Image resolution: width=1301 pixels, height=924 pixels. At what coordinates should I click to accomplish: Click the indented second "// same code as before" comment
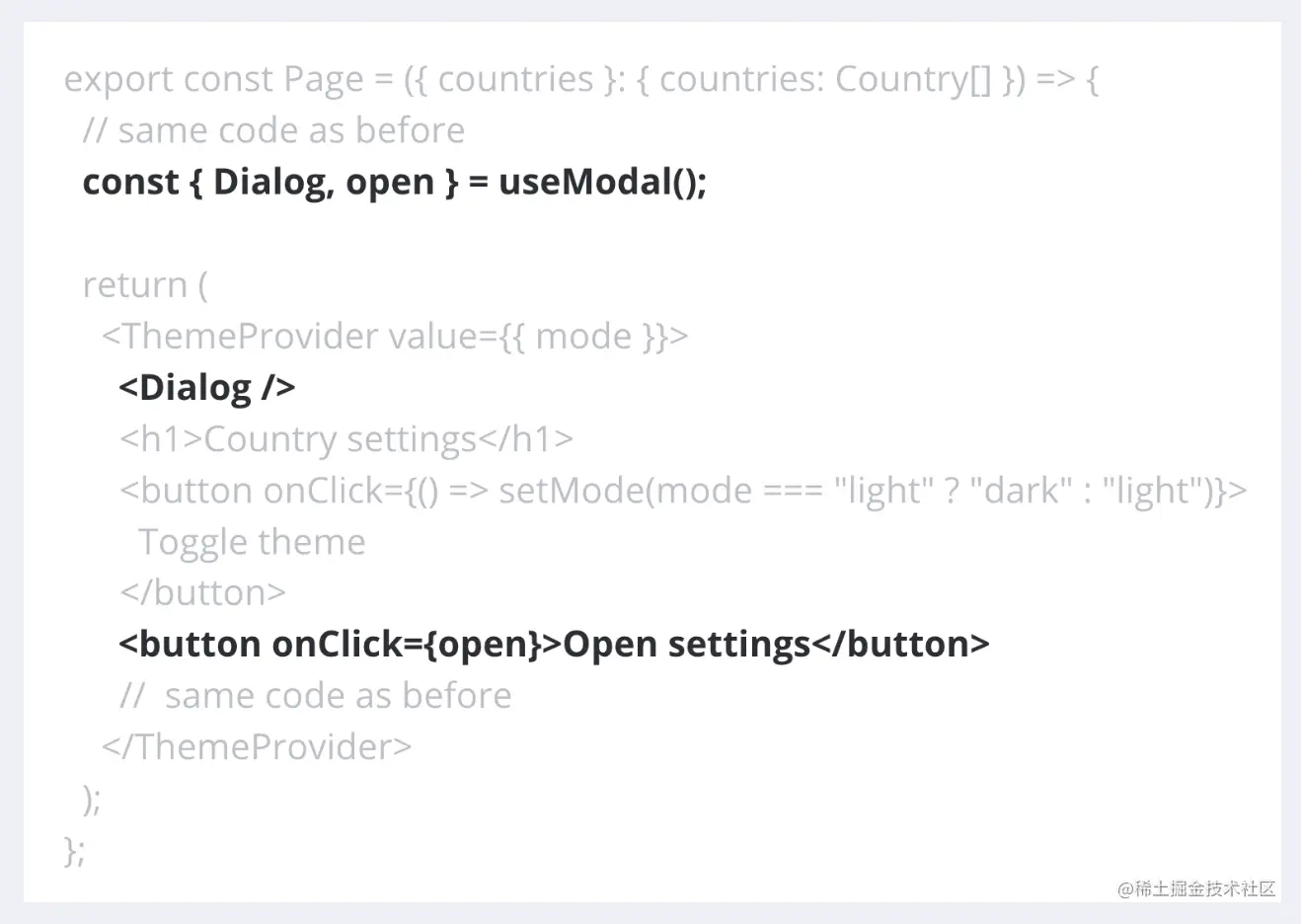point(316,696)
